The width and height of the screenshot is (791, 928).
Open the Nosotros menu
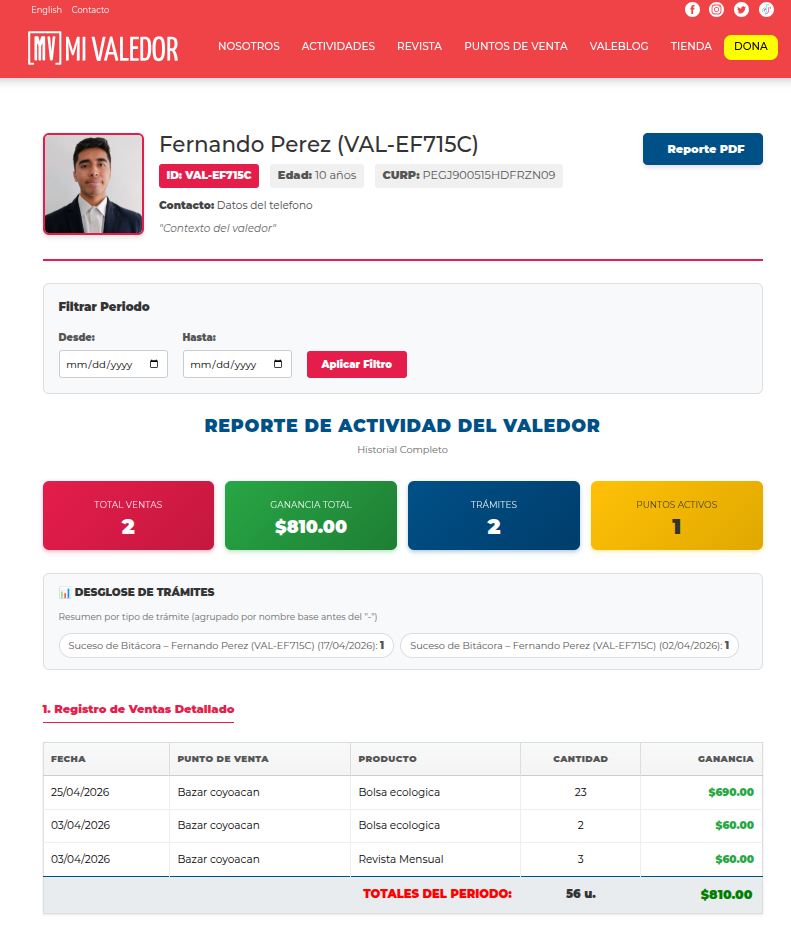click(x=248, y=46)
